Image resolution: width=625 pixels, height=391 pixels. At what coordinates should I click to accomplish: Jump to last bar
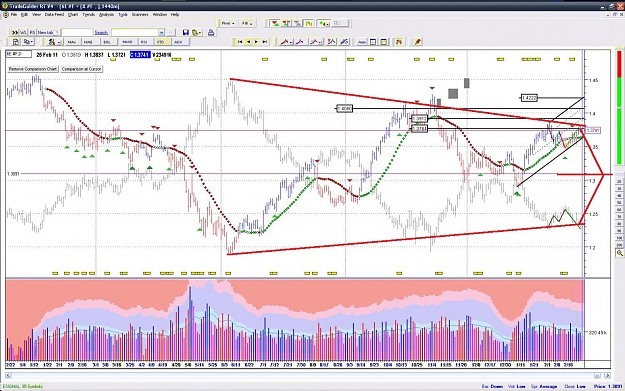(265, 41)
